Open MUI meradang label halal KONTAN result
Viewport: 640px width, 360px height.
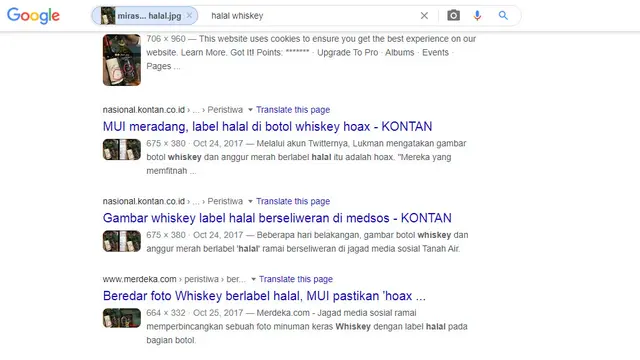tap(267, 127)
